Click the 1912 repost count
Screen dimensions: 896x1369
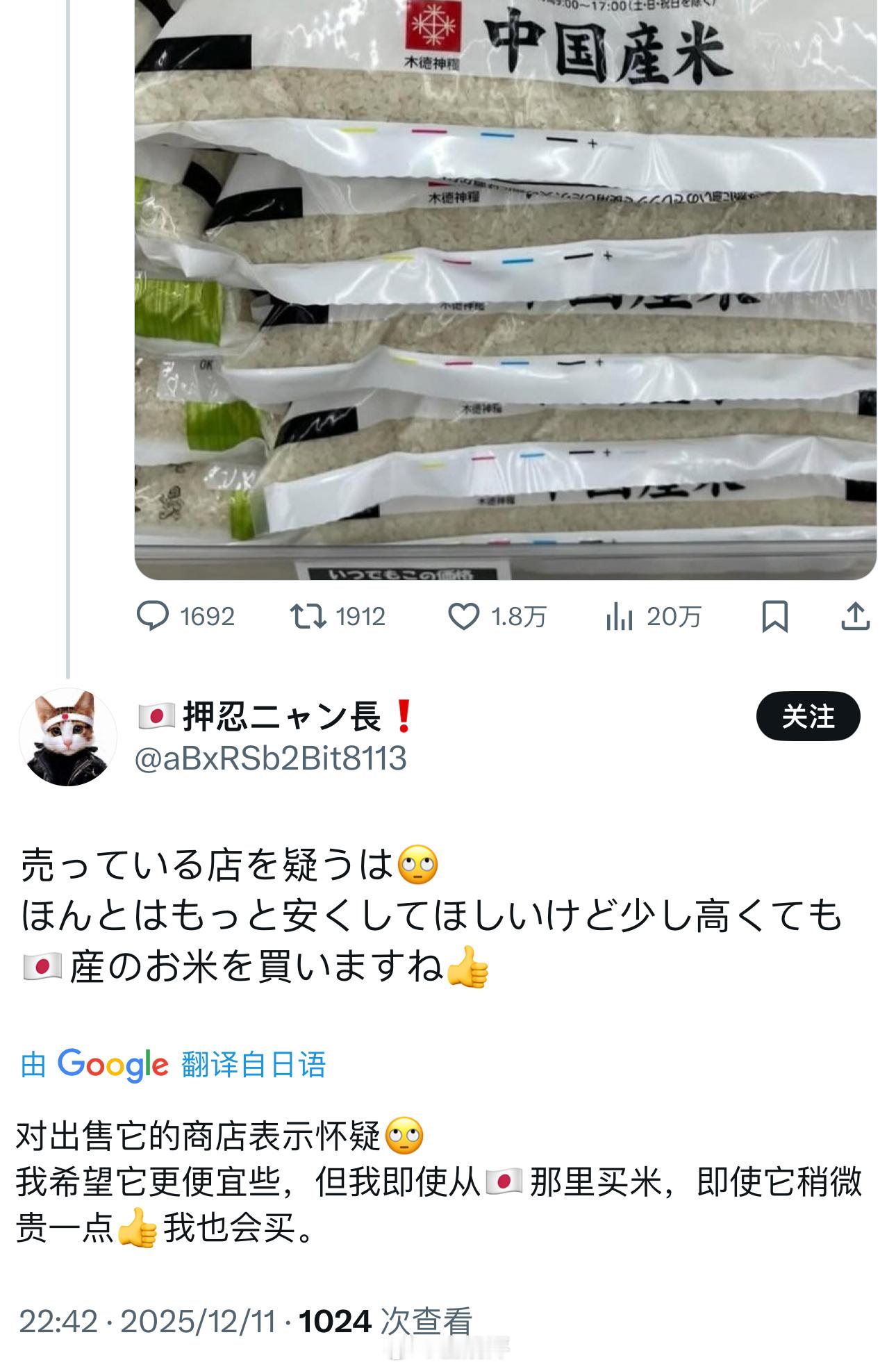point(360,616)
